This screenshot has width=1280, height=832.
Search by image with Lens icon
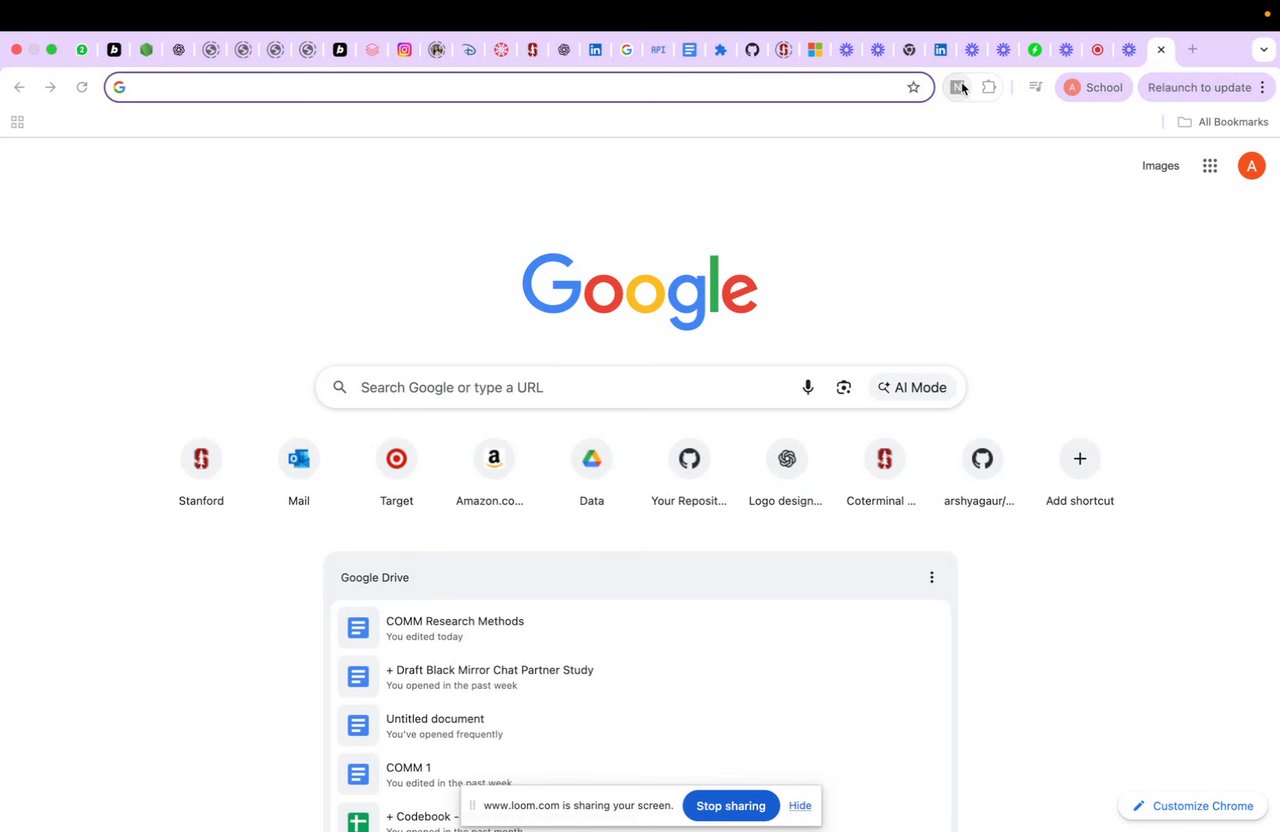(x=844, y=387)
